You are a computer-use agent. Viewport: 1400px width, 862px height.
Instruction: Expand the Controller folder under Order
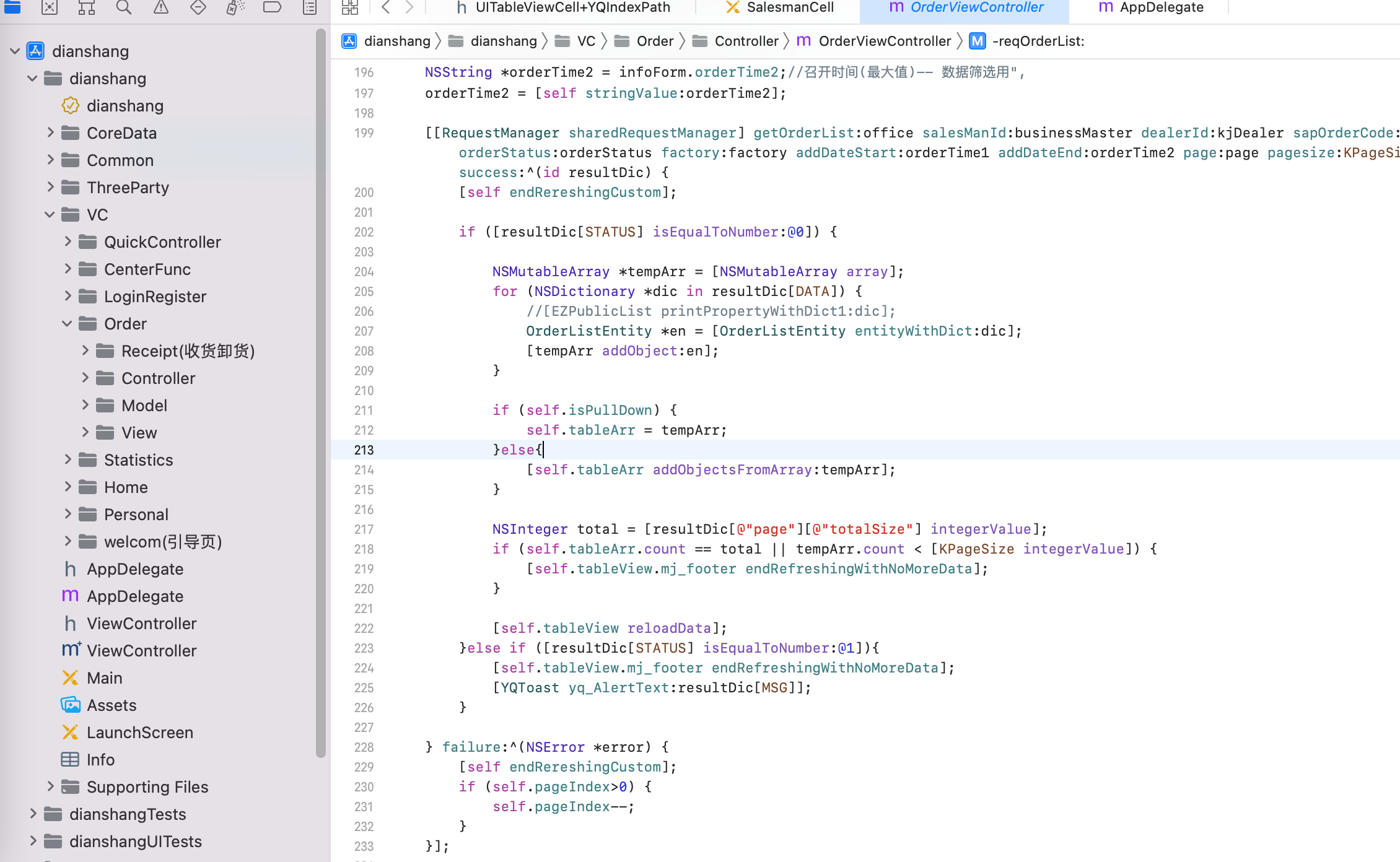[x=85, y=378]
